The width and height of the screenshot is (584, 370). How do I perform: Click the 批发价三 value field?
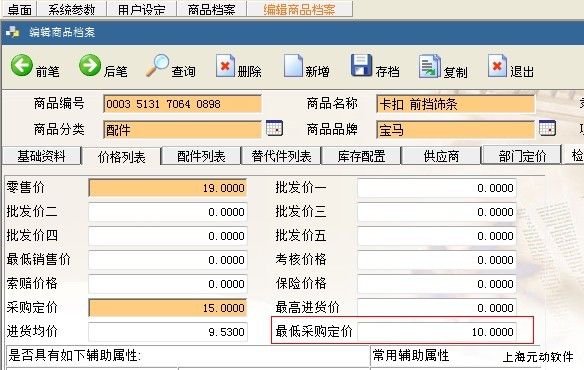pyautogui.click(x=437, y=212)
